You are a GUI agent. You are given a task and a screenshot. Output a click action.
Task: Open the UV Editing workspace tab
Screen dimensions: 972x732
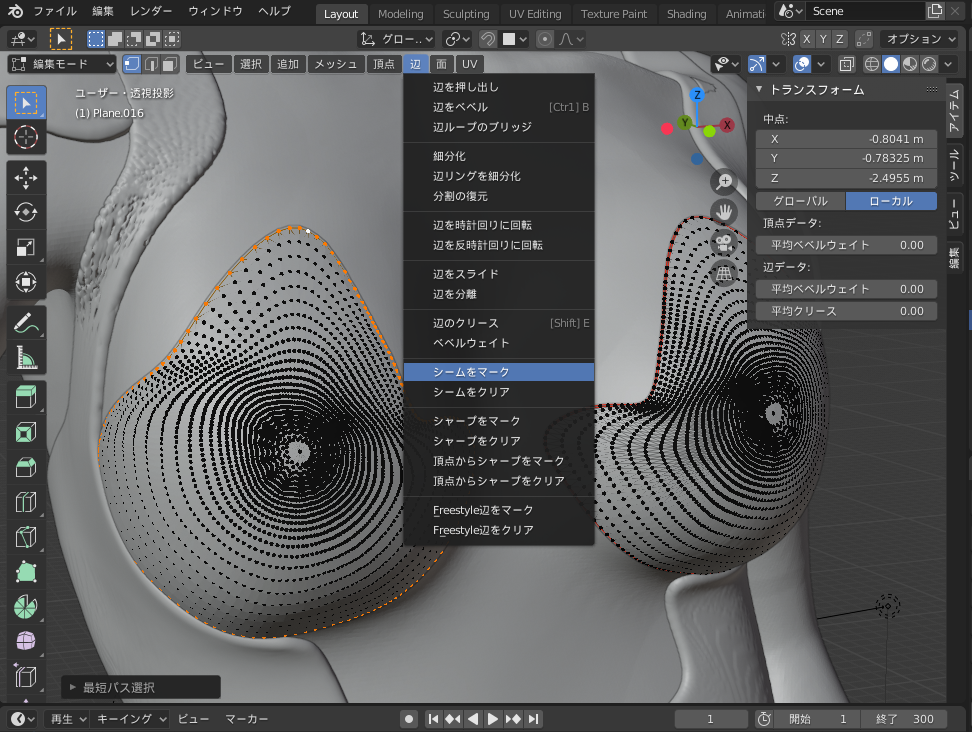pyautogui.click(x=535, y=14)
